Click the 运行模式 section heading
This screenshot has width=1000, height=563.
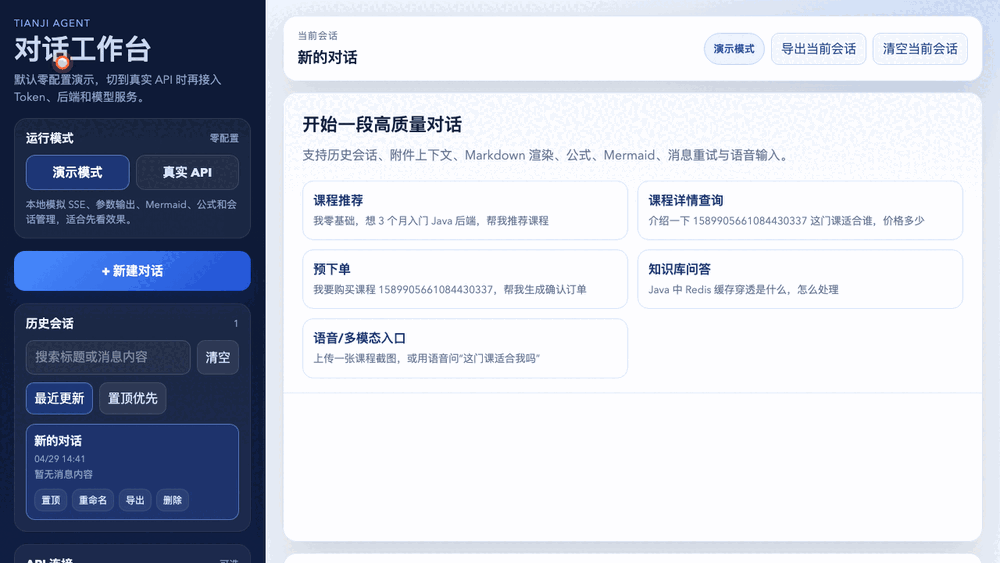pyautogui.click(x=50, y=138)
